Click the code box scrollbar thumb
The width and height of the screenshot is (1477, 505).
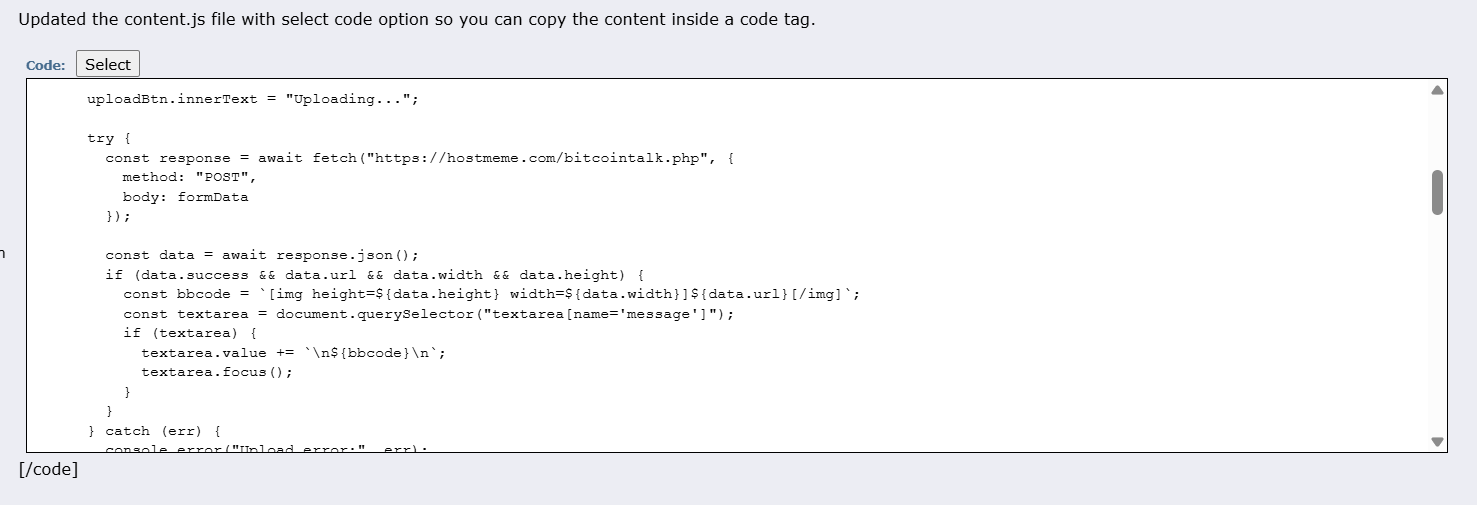coord(1437,192)
